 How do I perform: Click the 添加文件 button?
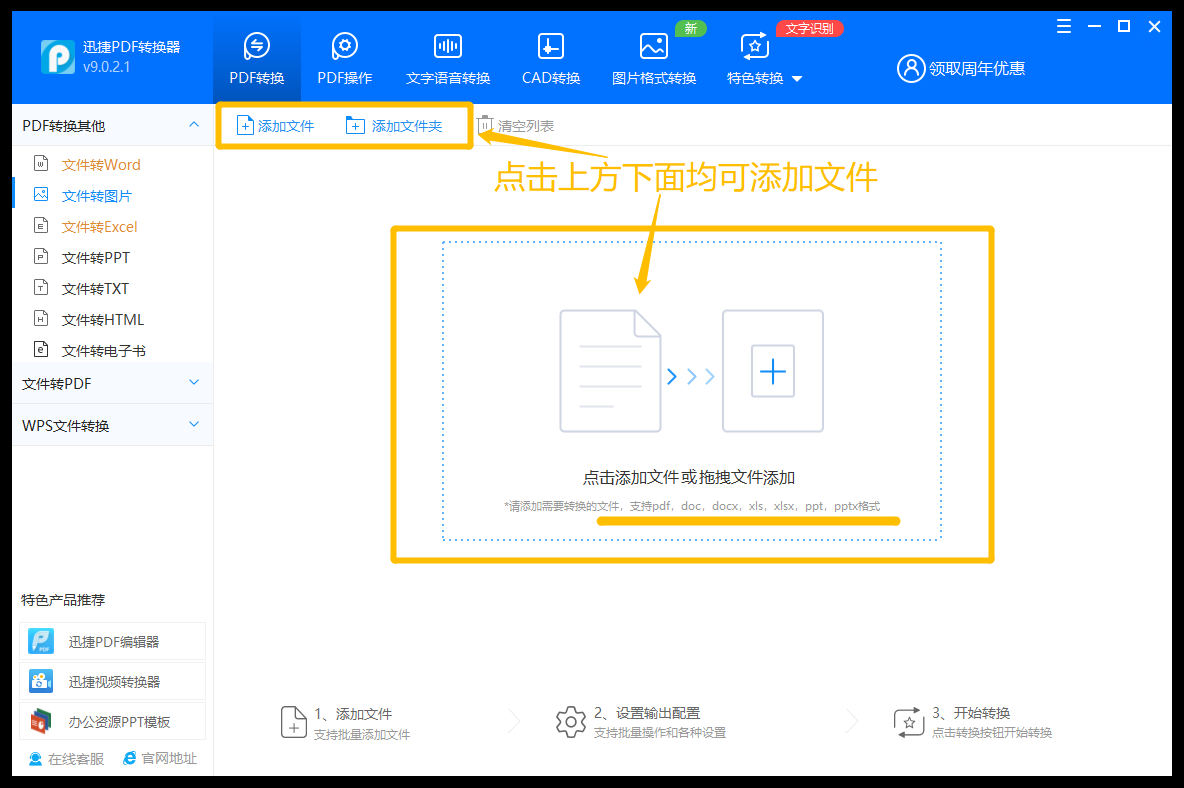pos(276,125)
